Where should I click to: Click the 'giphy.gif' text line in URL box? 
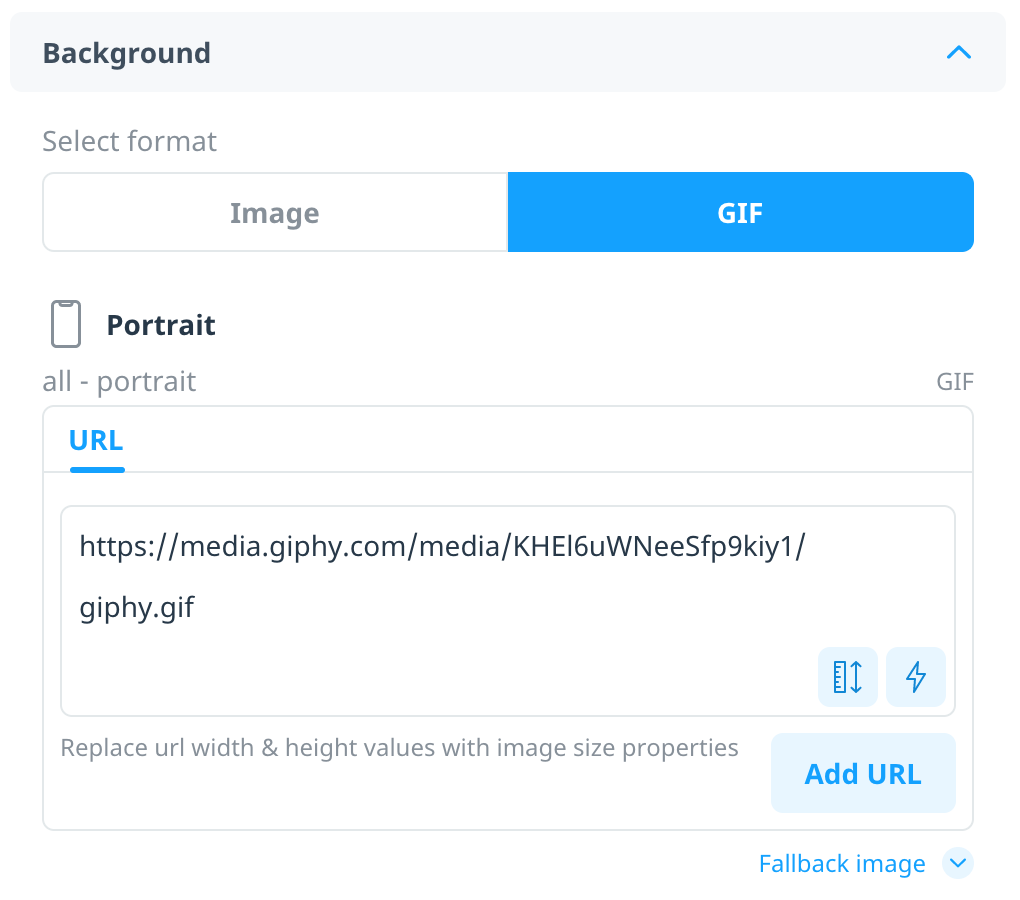(x=137, y=608)
